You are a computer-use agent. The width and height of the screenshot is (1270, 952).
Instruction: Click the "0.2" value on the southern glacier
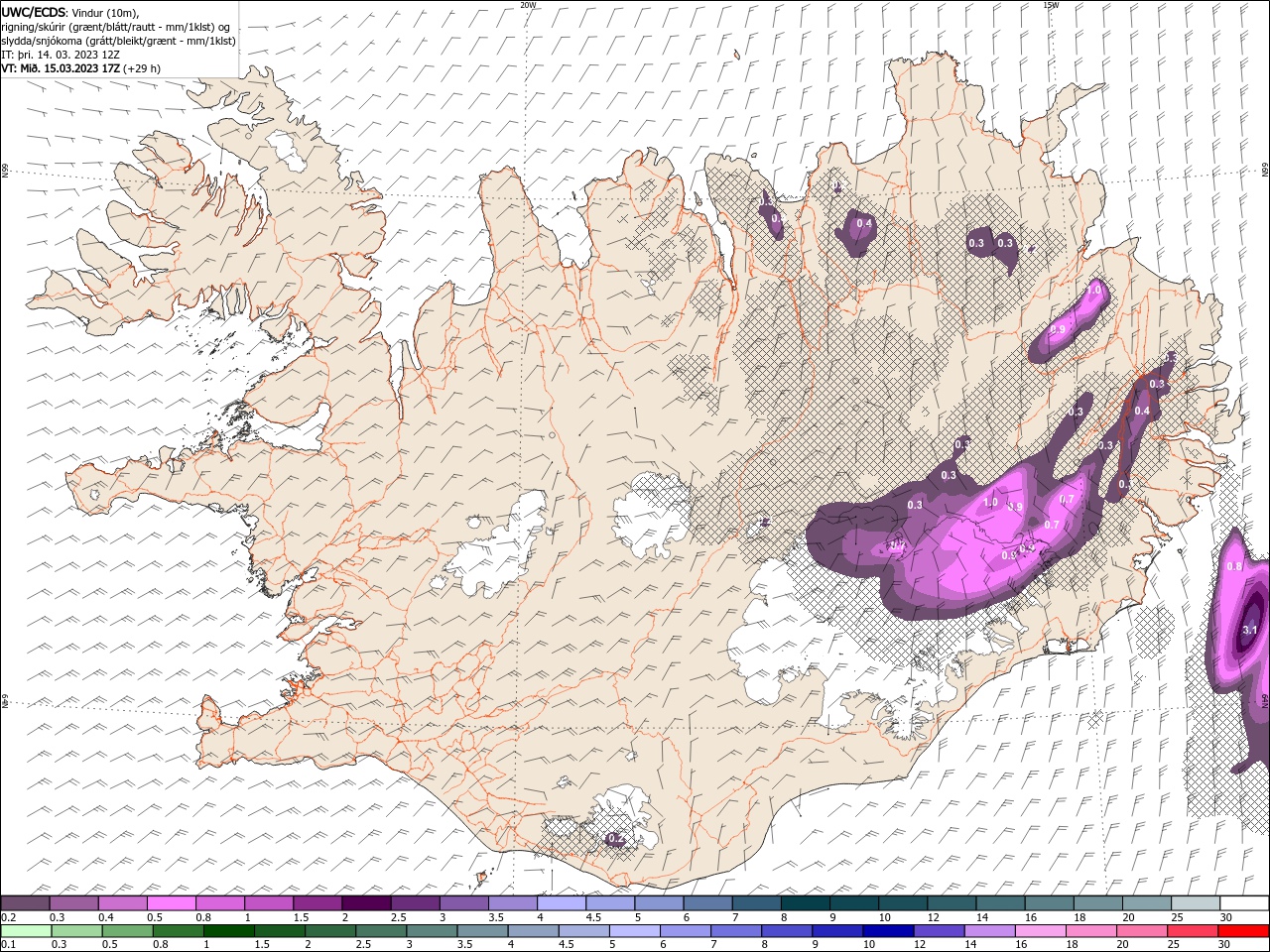click(616, 839)
